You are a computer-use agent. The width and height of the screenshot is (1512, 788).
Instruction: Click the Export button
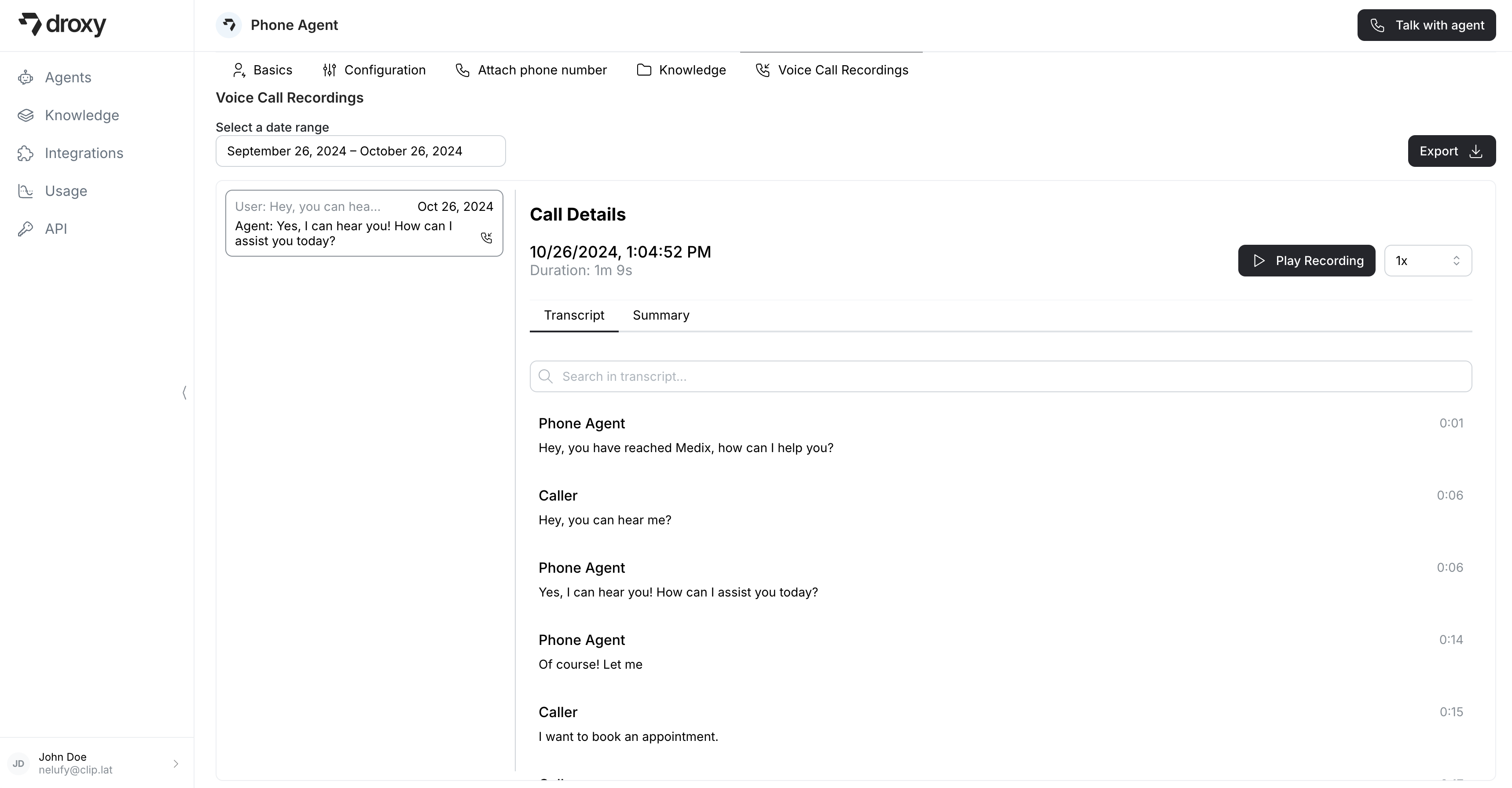(x=1451, y=151)
